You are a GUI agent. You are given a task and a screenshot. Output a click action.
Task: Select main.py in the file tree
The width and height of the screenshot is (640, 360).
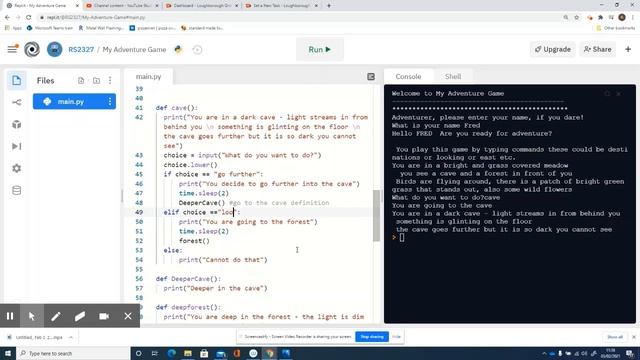click(74, 102)
